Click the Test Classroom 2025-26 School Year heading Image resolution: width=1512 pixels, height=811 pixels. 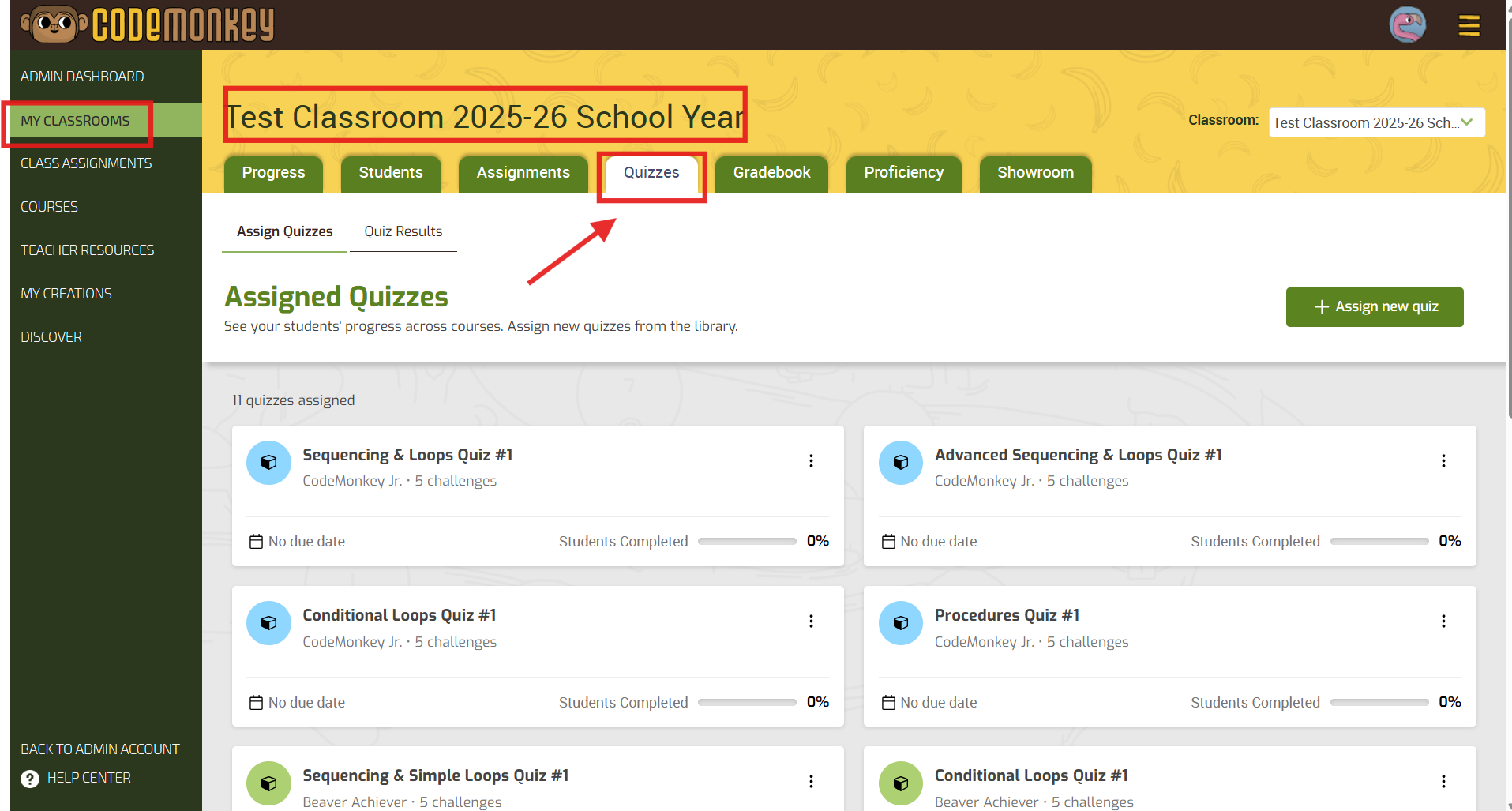click(485, 118)
